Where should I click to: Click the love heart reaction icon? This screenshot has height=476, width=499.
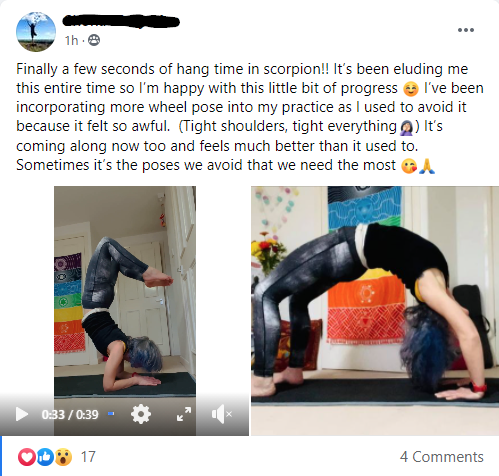[x=26, y=457]
